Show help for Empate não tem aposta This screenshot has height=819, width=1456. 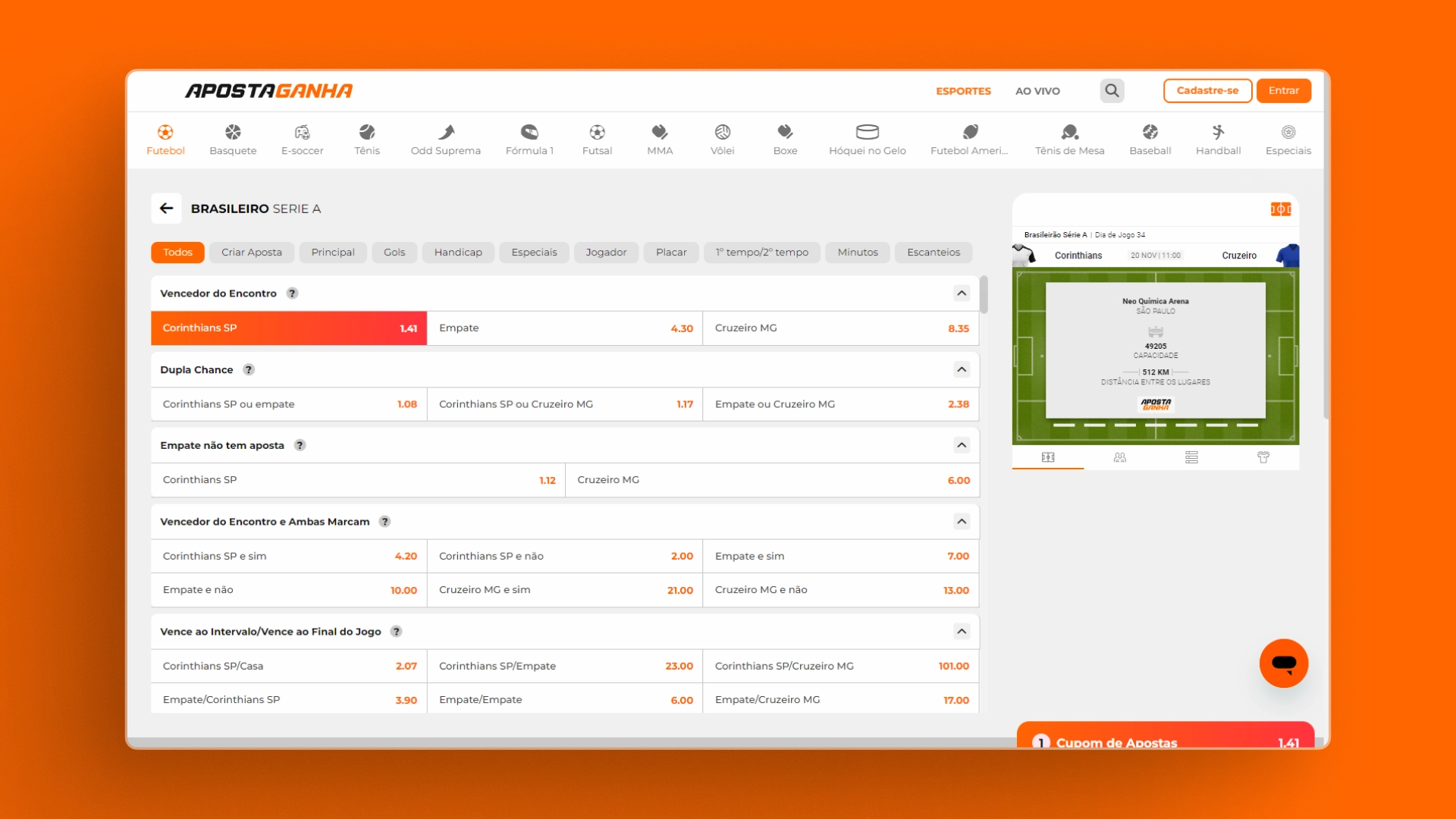coord(300,446)
